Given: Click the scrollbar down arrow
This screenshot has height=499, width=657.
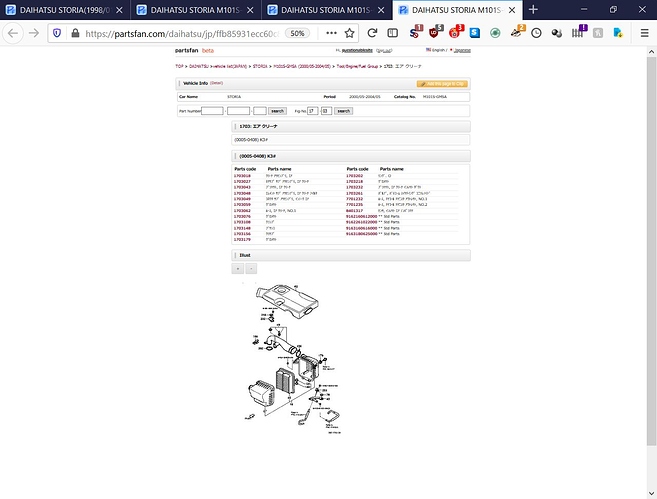Looking at the screenshot, I should point(651,494).
